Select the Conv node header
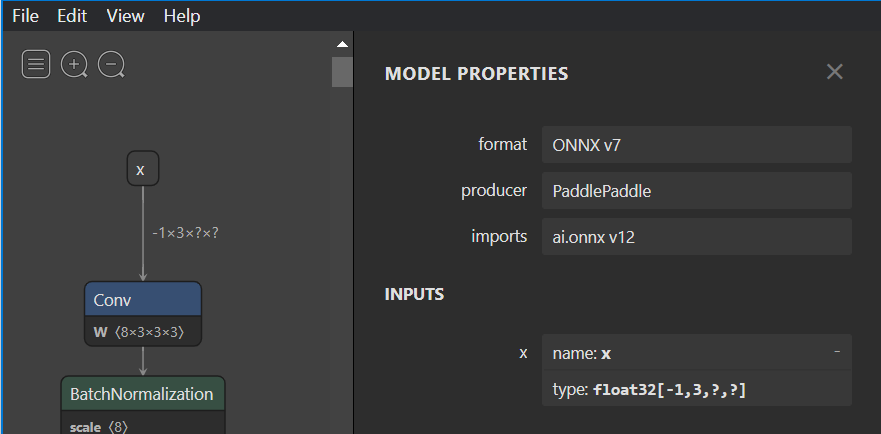Viewport: 881px width, 434px height. coord(143,300)
